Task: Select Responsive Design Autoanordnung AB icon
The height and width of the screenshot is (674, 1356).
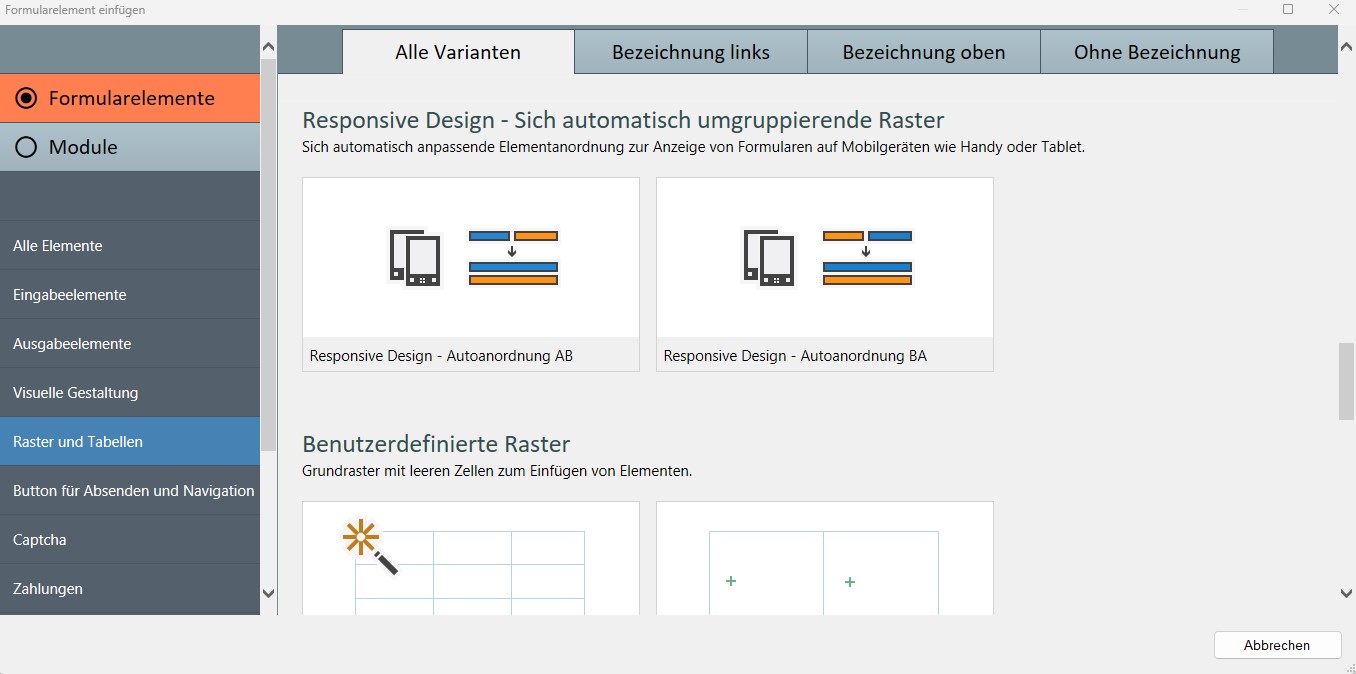Action: click(x=471, y=258)
